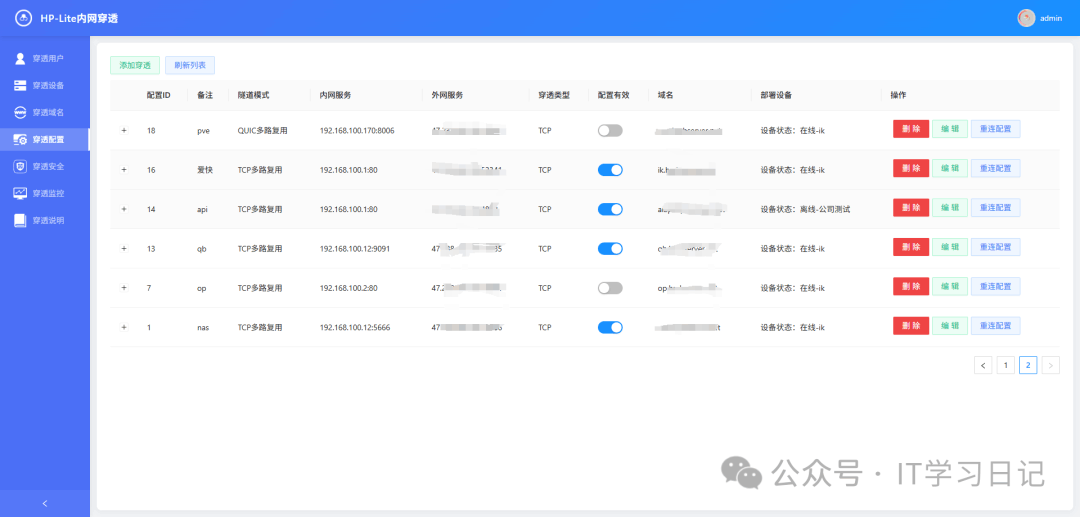Expand row details for config ID 14

[124, 209]
